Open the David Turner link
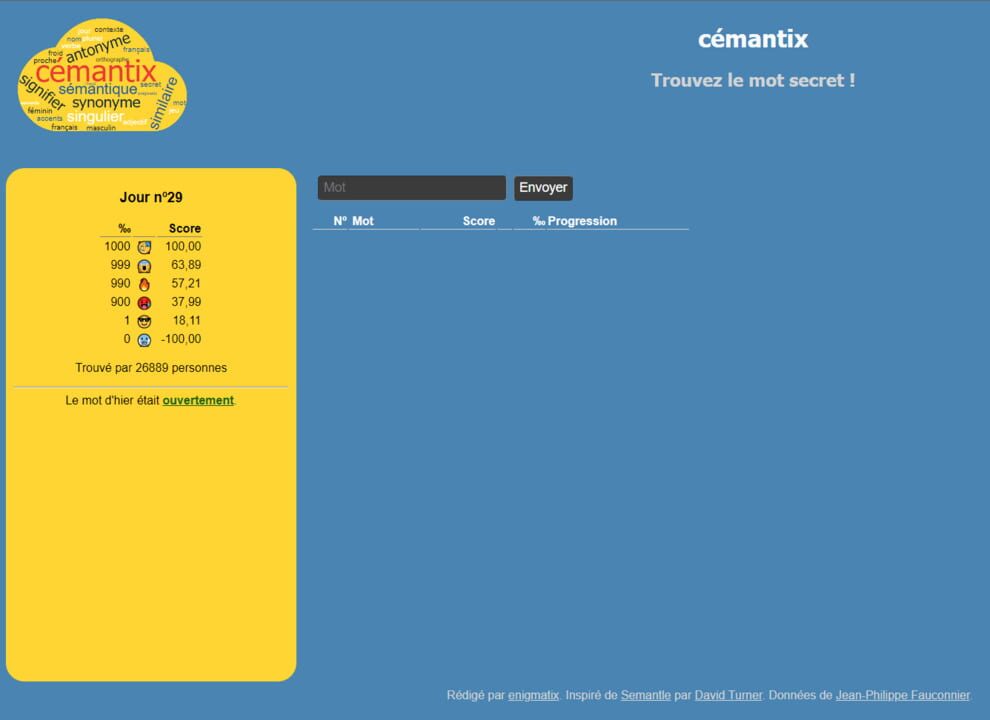990x720 pixels. (728, 695)
